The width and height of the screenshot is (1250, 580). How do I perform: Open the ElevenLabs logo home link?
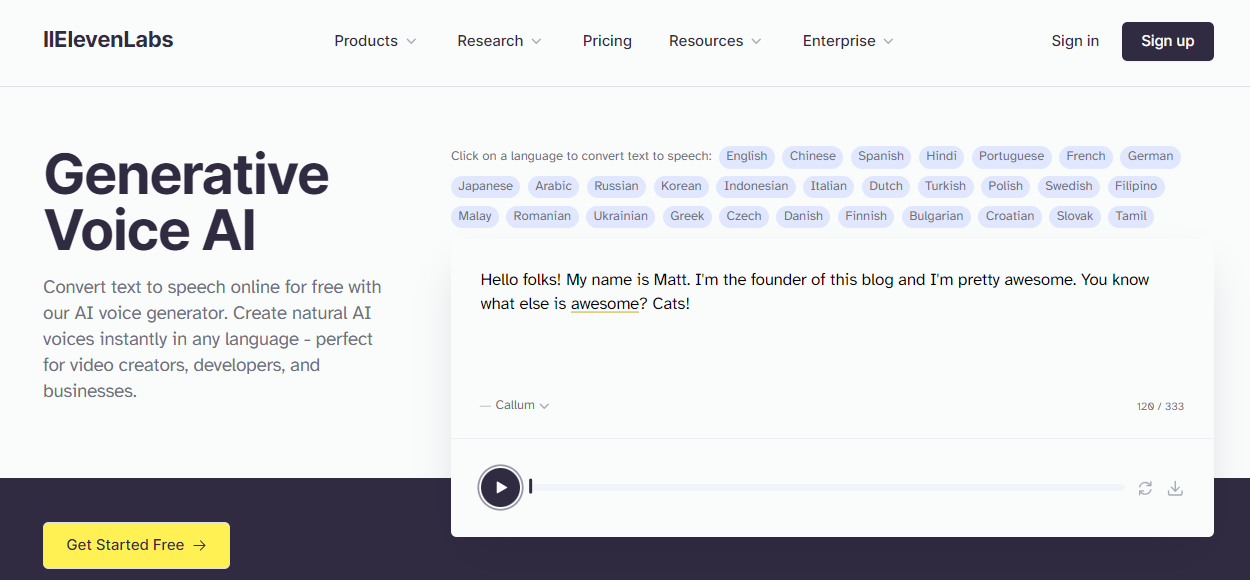(108, 40)
